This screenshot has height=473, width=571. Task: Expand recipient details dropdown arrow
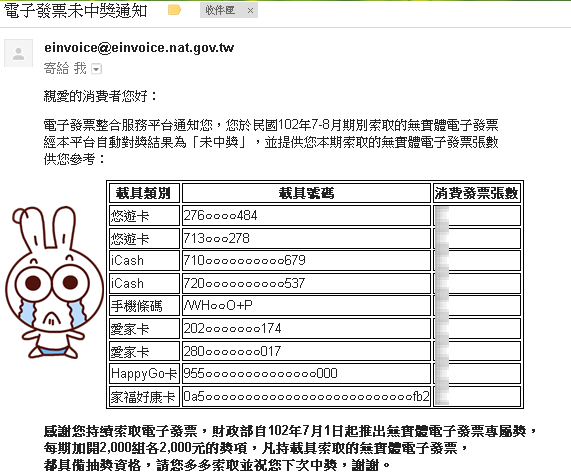pyautogui.click(x=96, y=69)
